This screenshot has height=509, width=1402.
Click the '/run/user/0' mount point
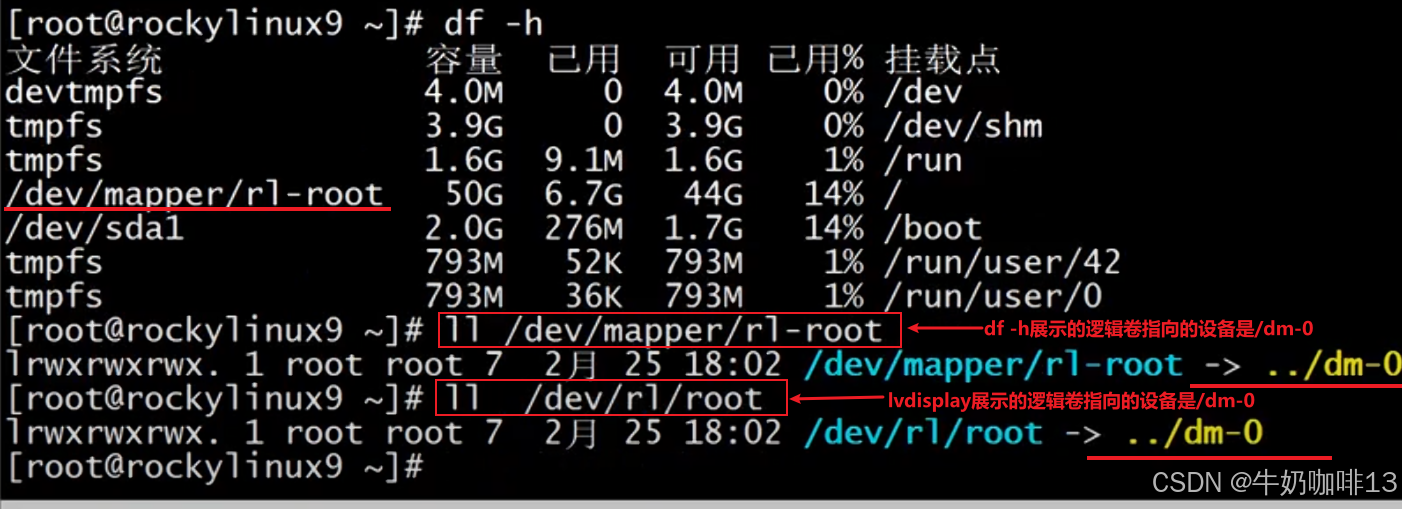993,296
